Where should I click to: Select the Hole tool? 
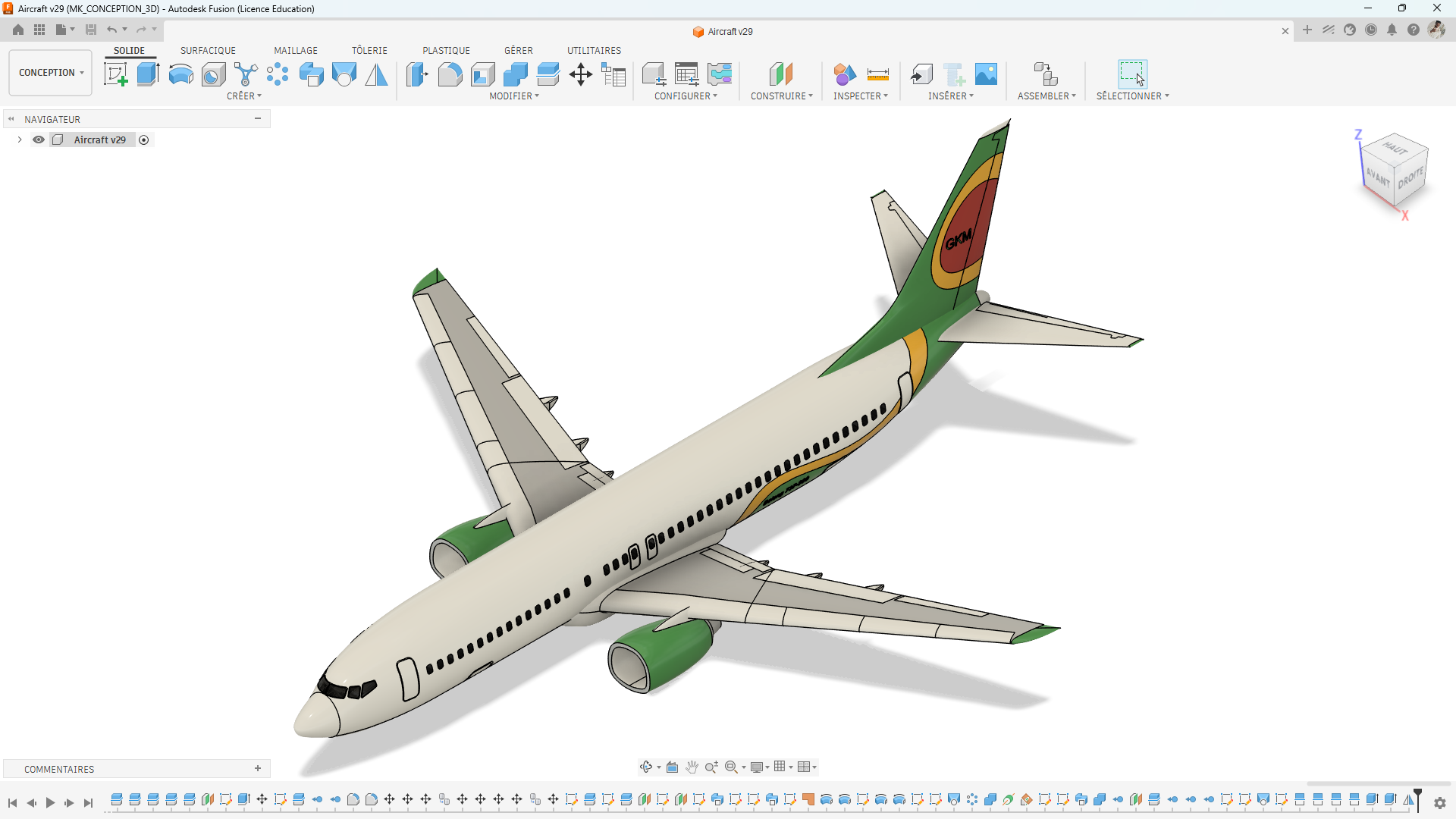(x=213, y=74)
